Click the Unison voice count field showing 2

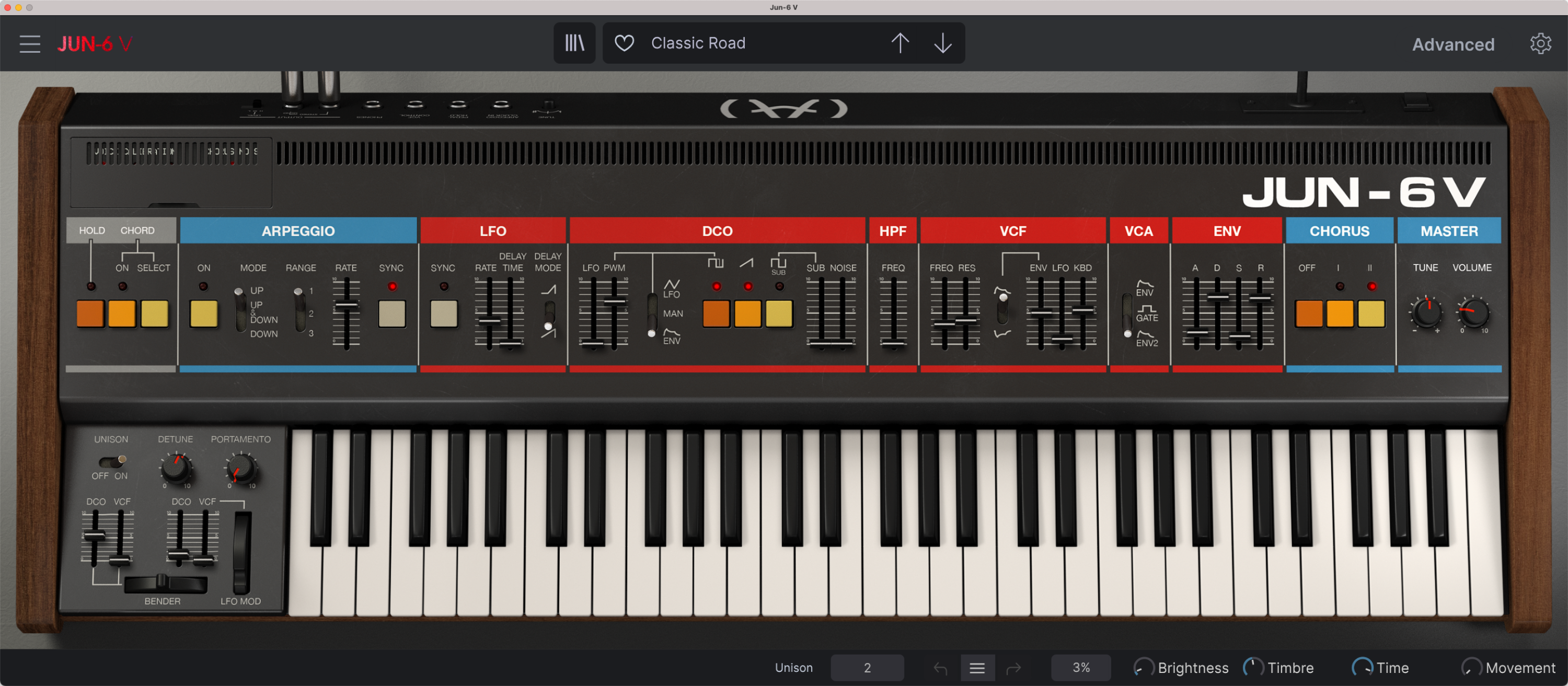point(868,667)
